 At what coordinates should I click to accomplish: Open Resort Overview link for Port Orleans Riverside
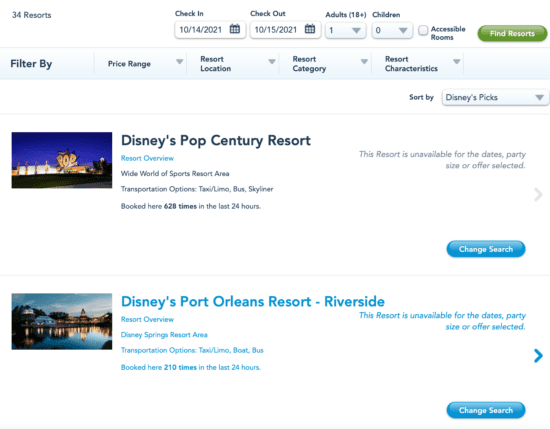[147, 319]
